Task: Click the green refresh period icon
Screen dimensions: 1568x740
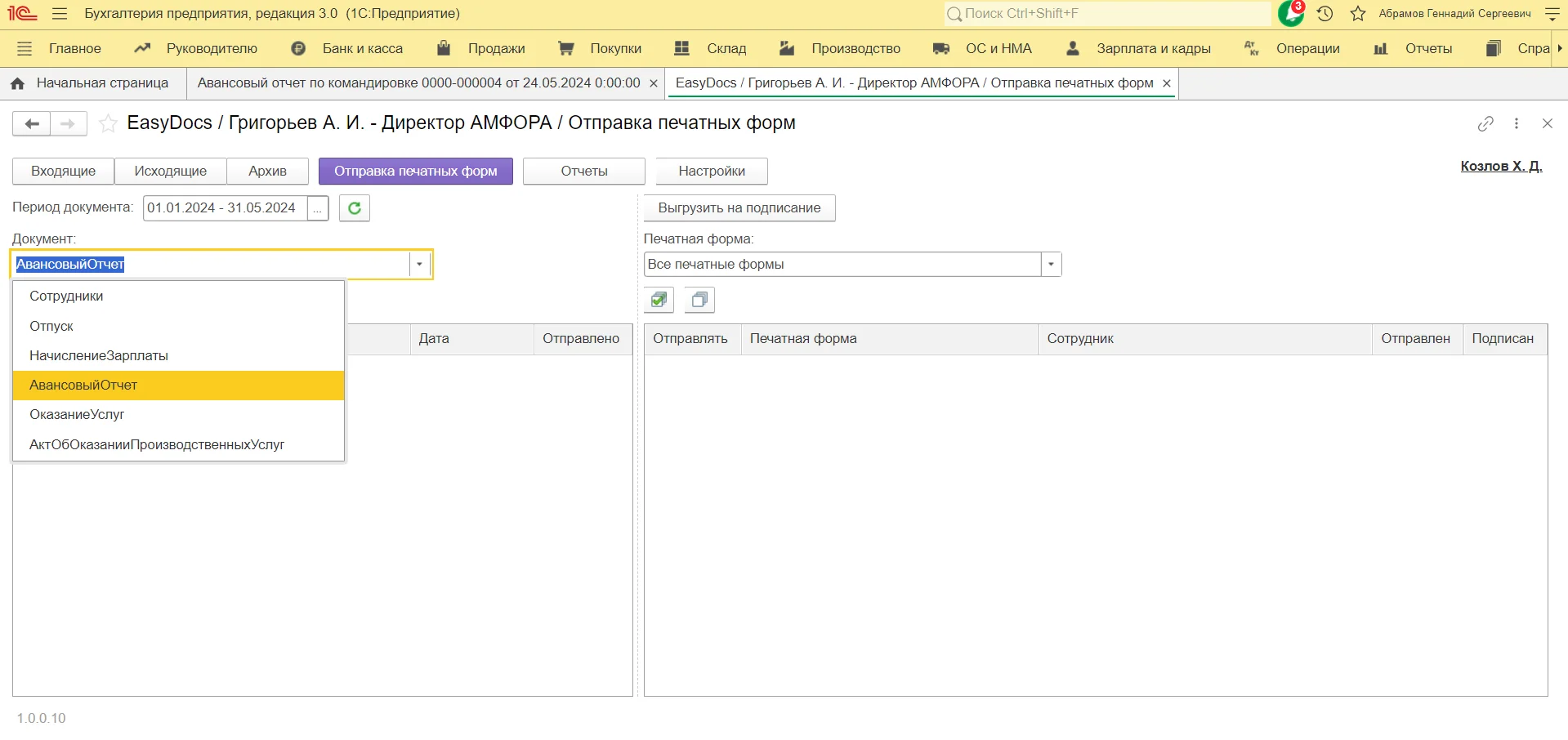Action: [x=355, y=208]
